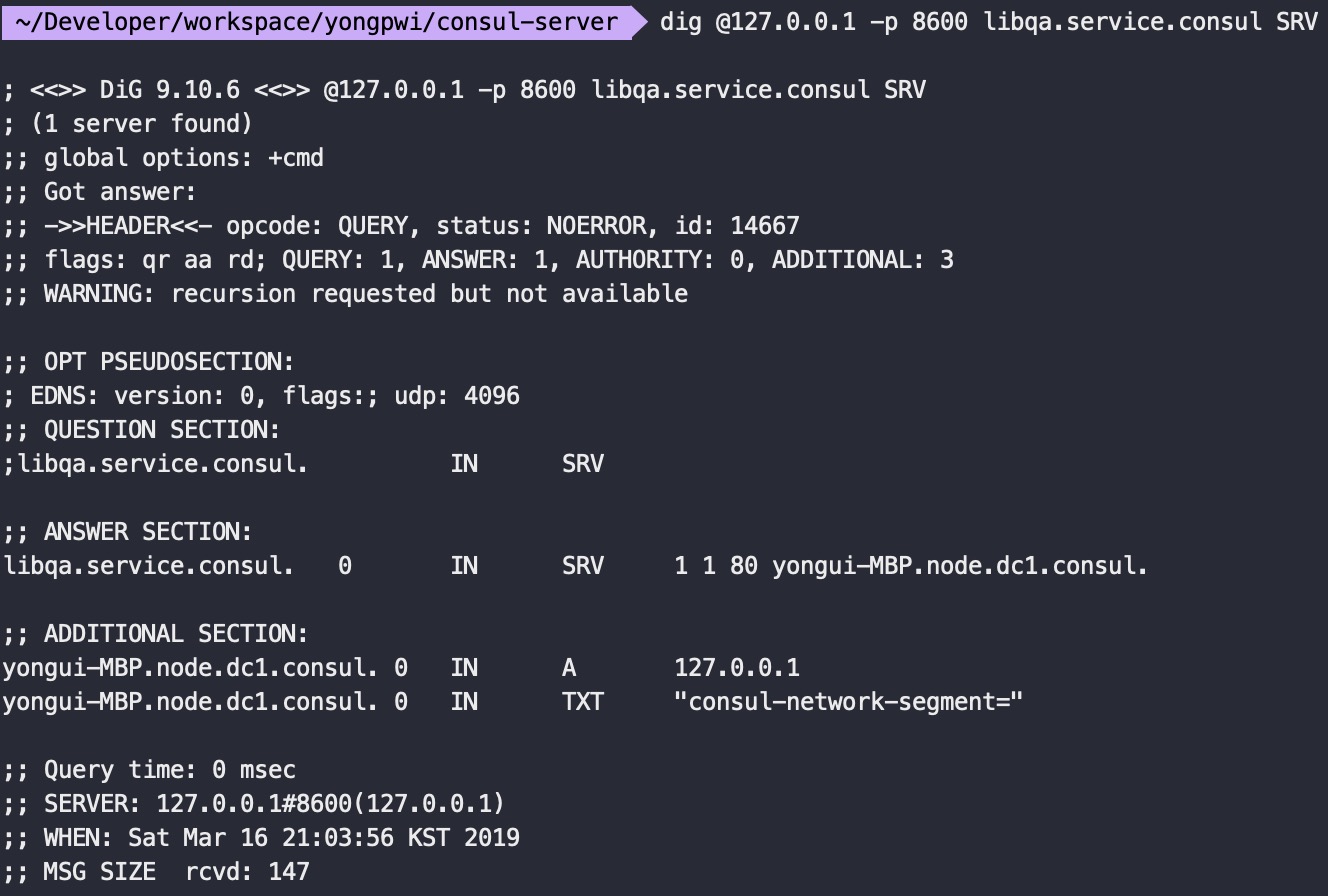Screen dimensions: 1328x896
Task: Click the '(1 server found)' line
Action: pyautogui.click(x=128, y=124)
